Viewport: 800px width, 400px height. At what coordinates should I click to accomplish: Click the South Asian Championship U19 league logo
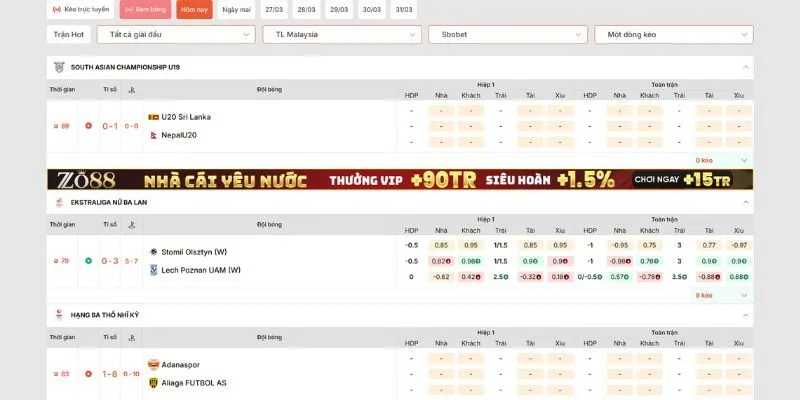(x=59, y=67)
